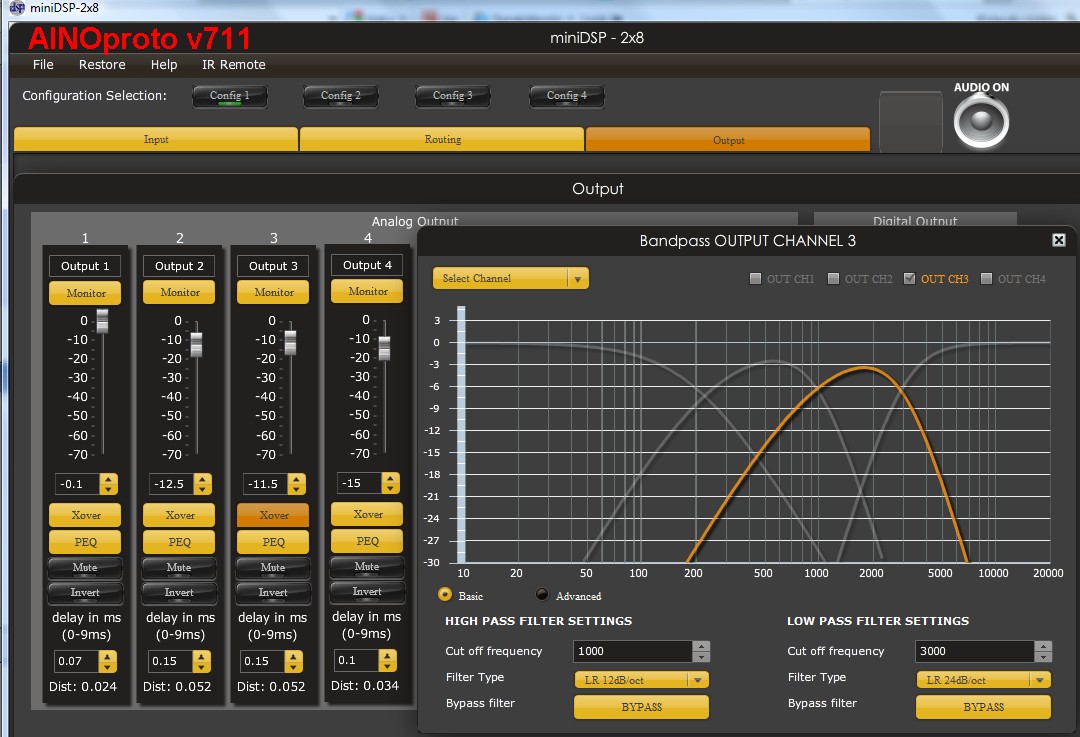Open PEQ for Output 3

pos(273,542)
